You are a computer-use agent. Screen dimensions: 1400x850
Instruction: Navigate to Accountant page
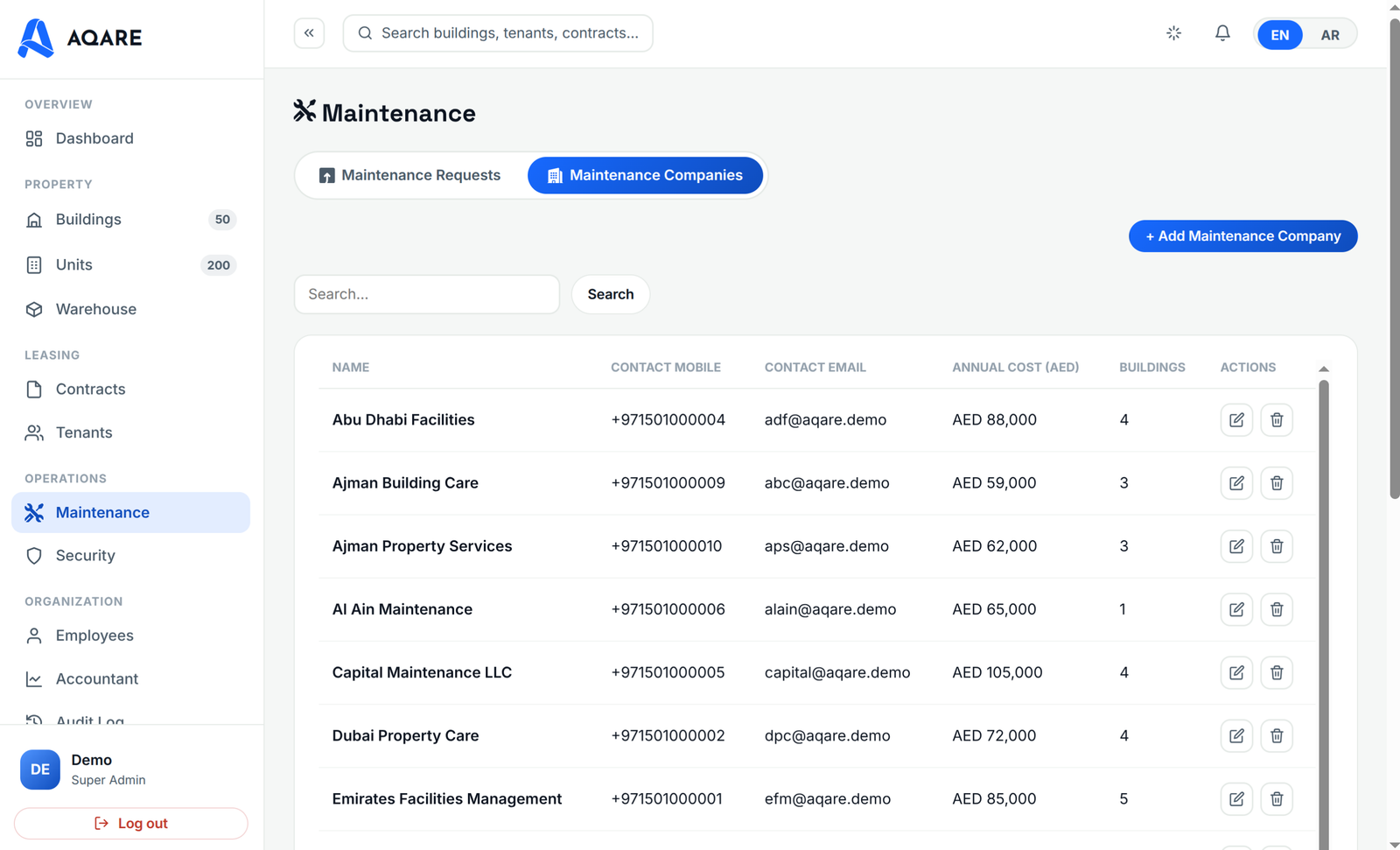click(130, 679)
